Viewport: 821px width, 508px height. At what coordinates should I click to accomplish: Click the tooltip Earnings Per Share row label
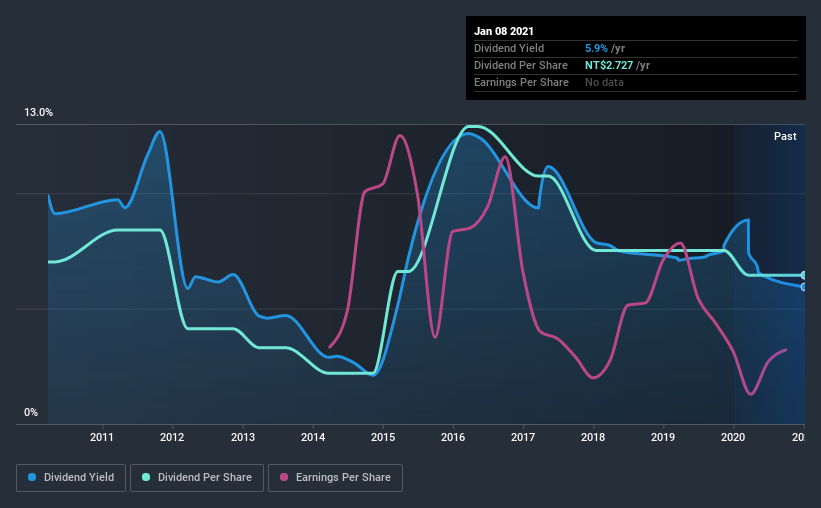(x=522, y=82)
